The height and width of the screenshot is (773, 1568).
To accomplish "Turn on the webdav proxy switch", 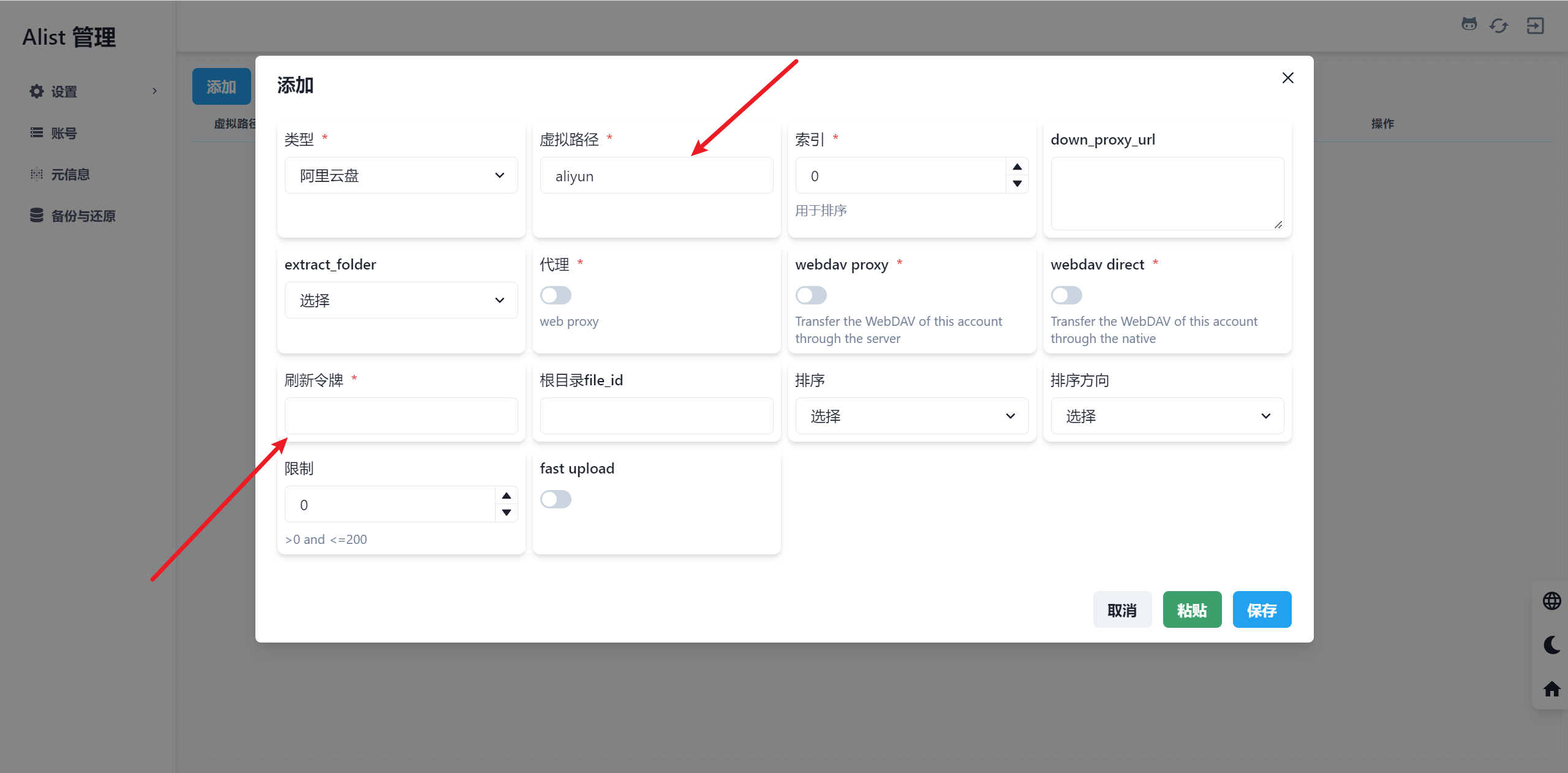I will coord(811,295).
